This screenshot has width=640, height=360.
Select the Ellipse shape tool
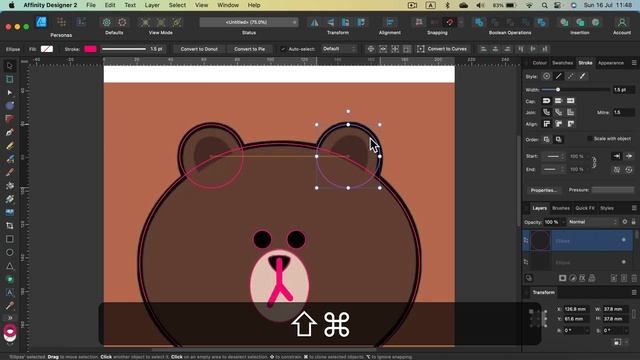10,252
